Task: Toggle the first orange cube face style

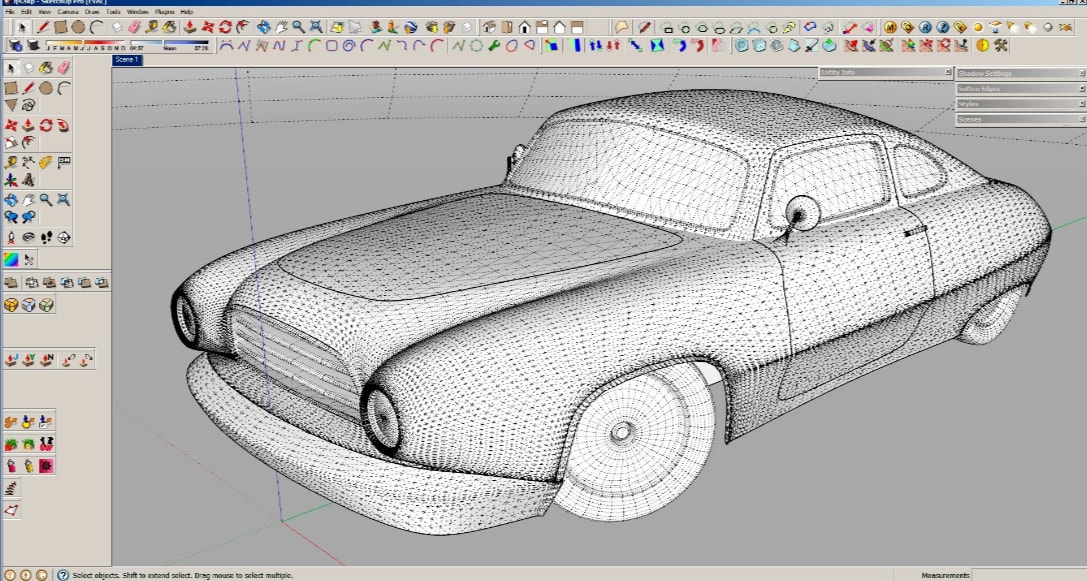Action: [11, 304]
